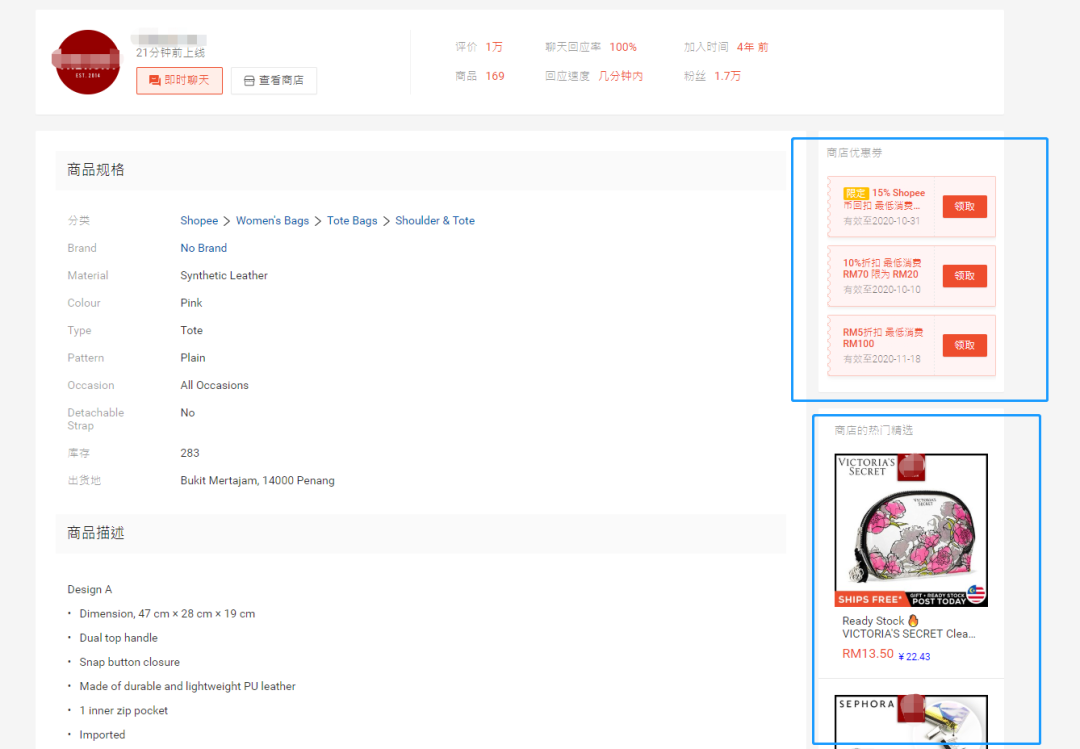Click the 1 inner zip pocket bullet
Viewport: 1080px width, 749px height.
pyautogui.click(x=123, y=710)
